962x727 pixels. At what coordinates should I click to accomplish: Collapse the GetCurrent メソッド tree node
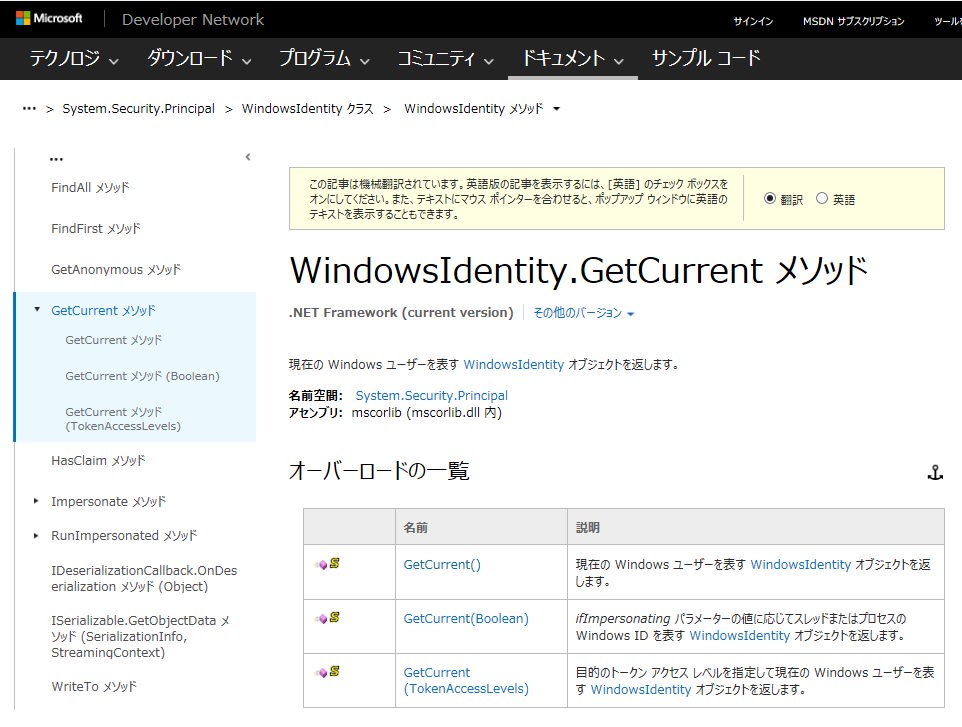(37, 310)
